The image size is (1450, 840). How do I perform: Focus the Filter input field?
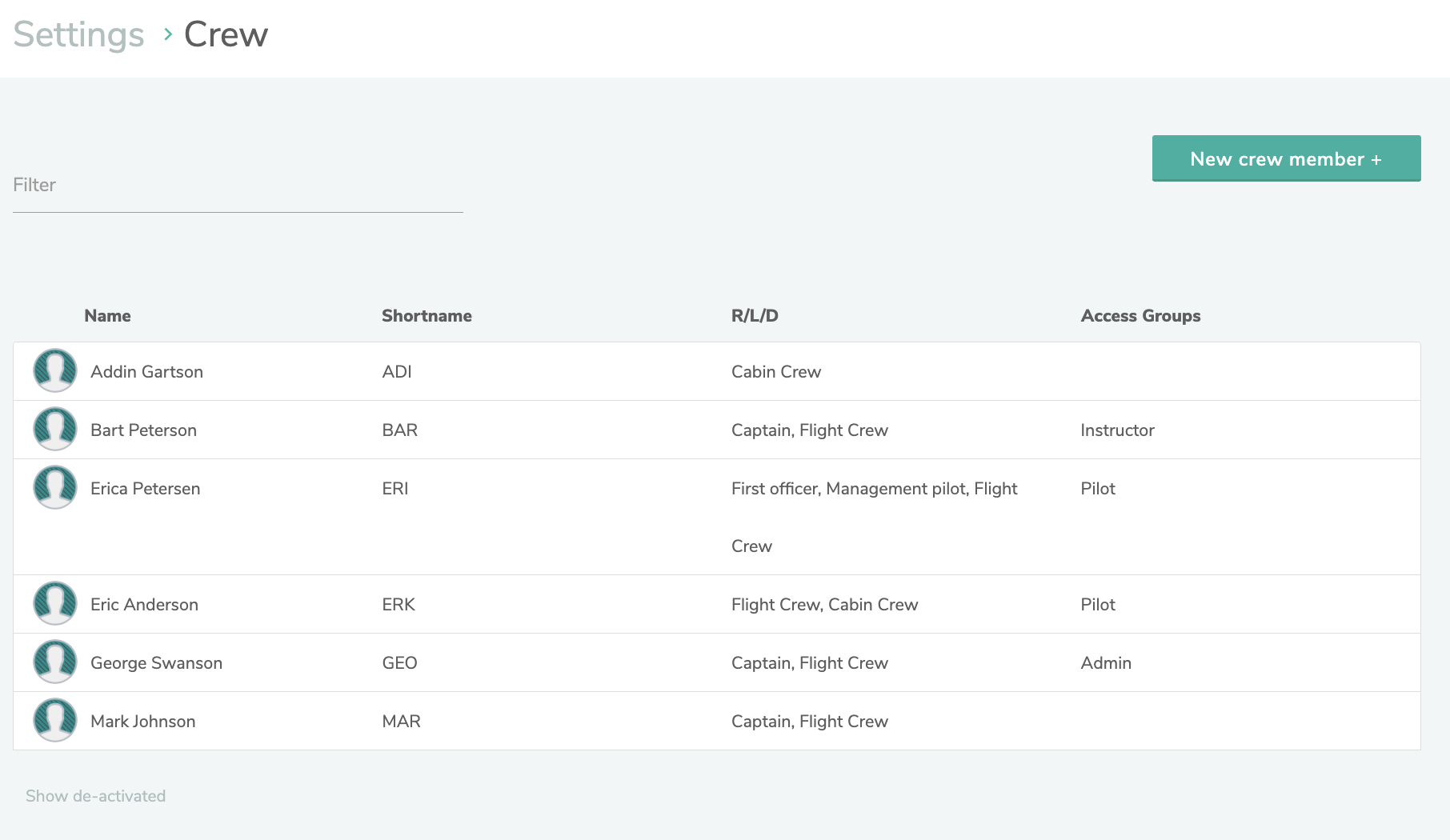click(x=238, y=186)
